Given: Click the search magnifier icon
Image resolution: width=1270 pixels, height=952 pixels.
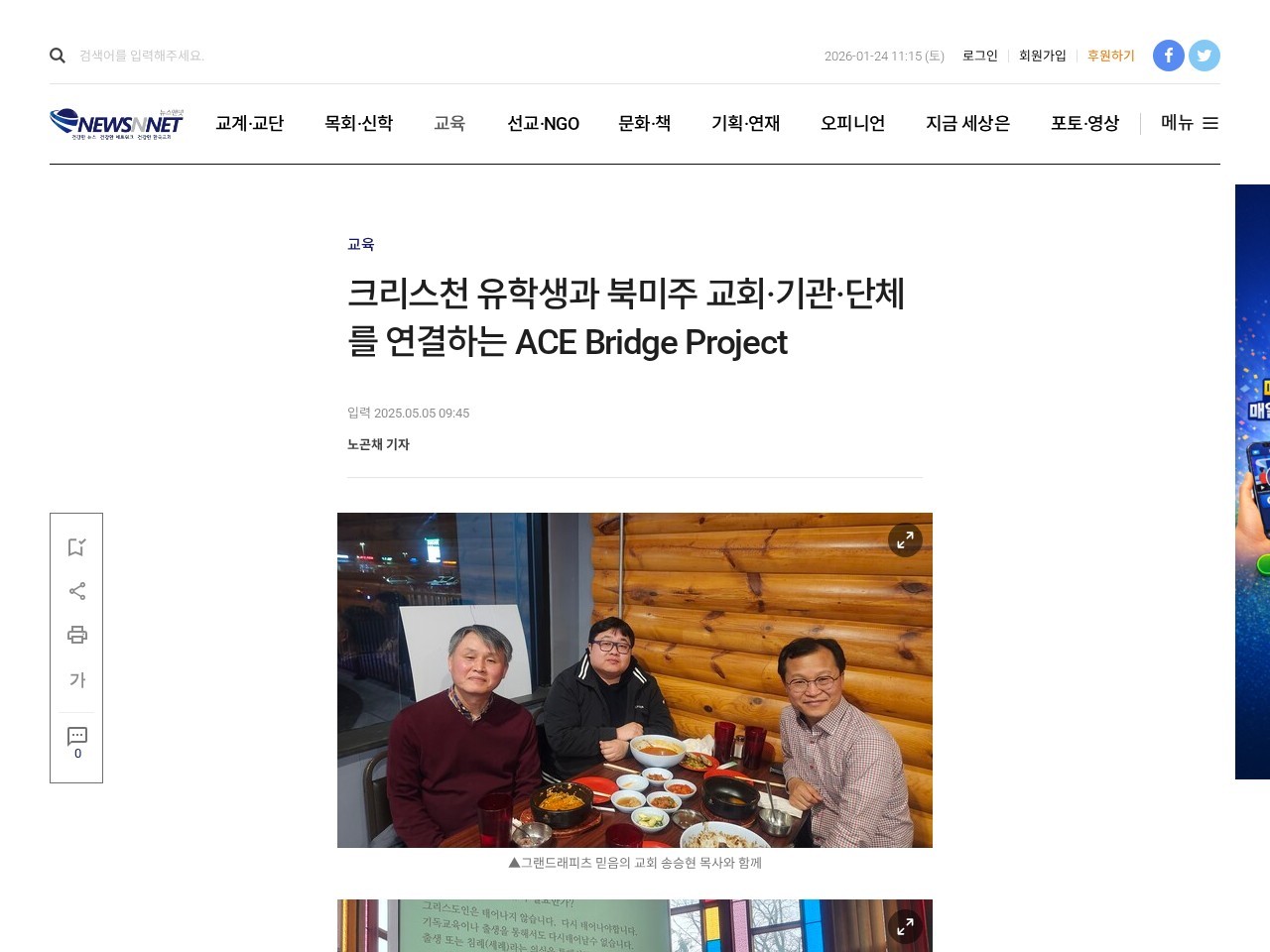Looking at the screenshot, I should [x=58, y=56].
